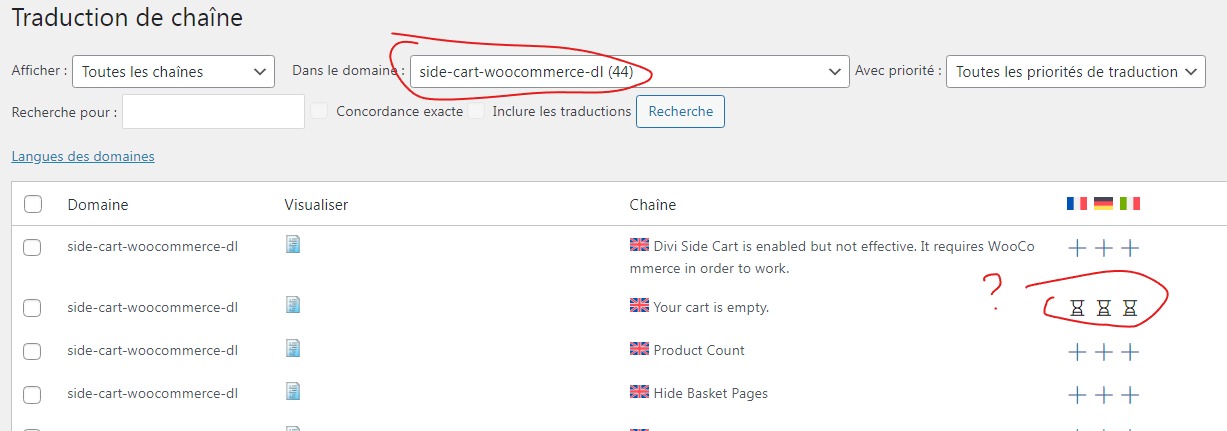Click Italian hourglass icon for 'Your cart is empty.'

point(1130,308)
